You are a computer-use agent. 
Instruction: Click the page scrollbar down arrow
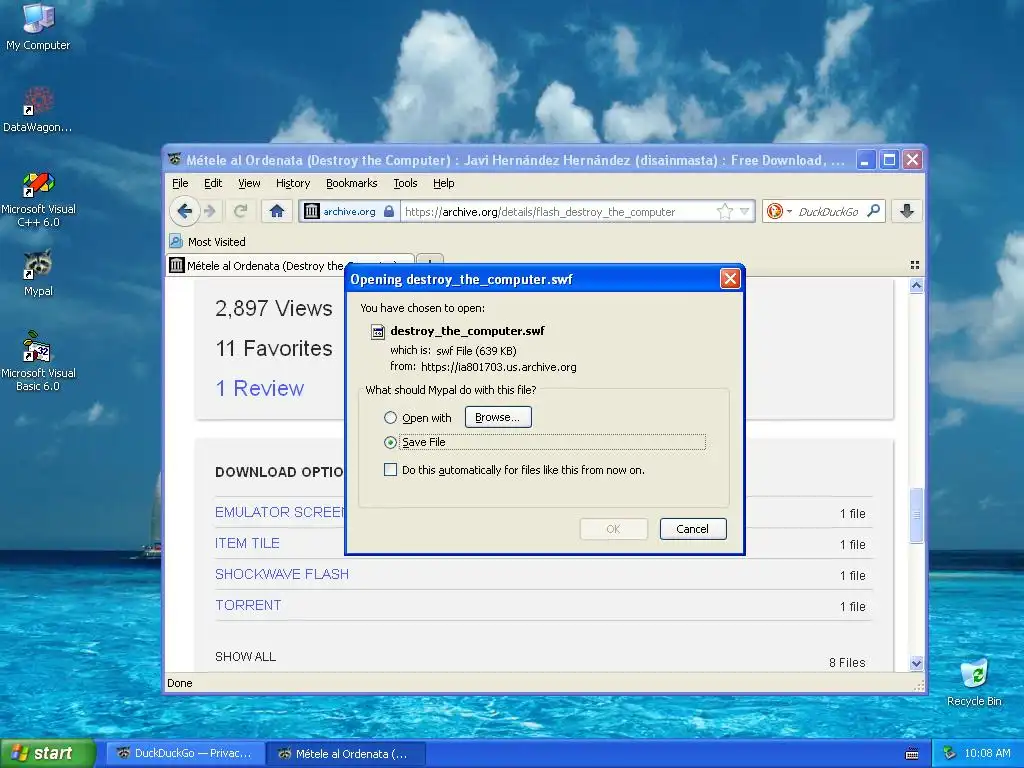(916, 664)
